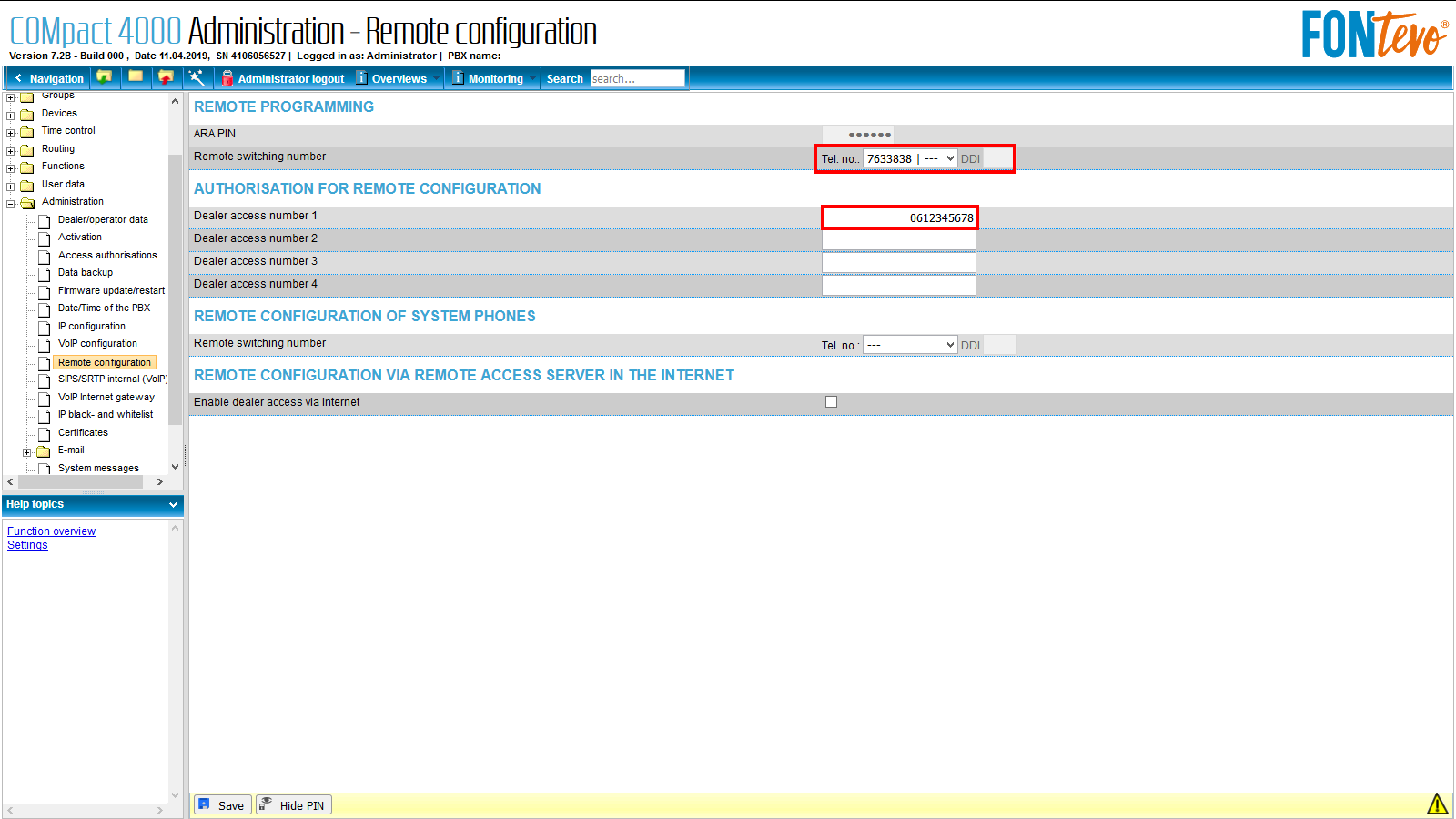The height and width of the screenshot is (819, 1456).
Task: Click the red padlock Administrator logout icon
Action: (x=227, y=78)
